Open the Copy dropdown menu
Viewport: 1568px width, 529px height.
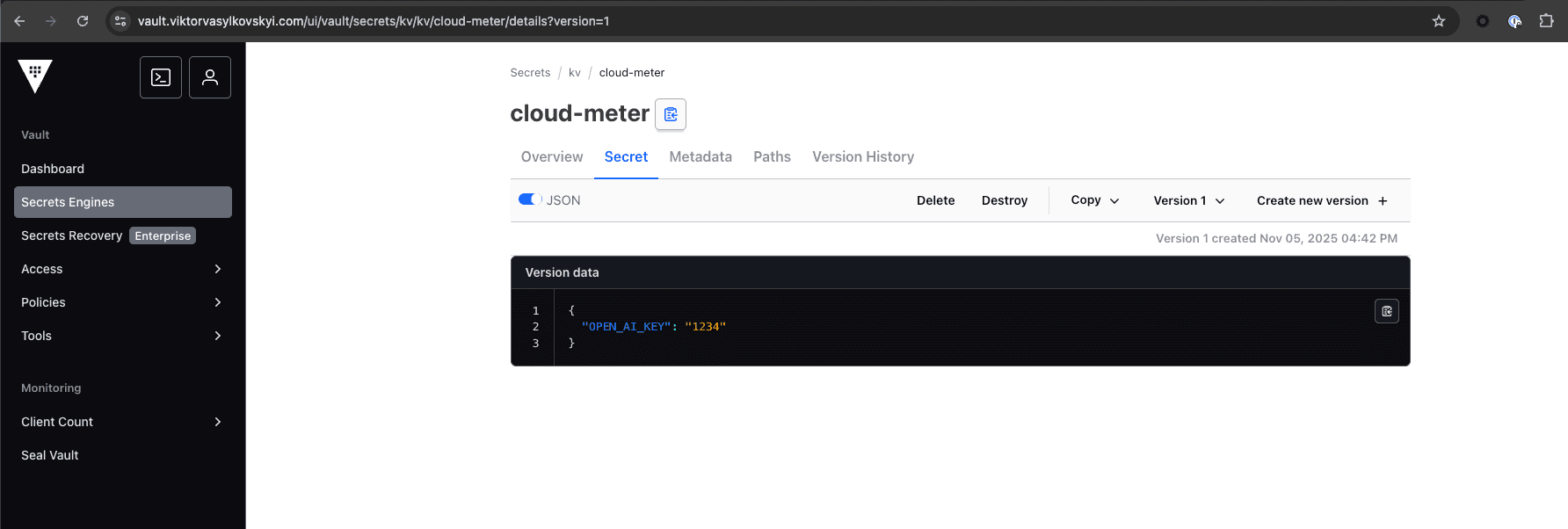pos(1095,200)
